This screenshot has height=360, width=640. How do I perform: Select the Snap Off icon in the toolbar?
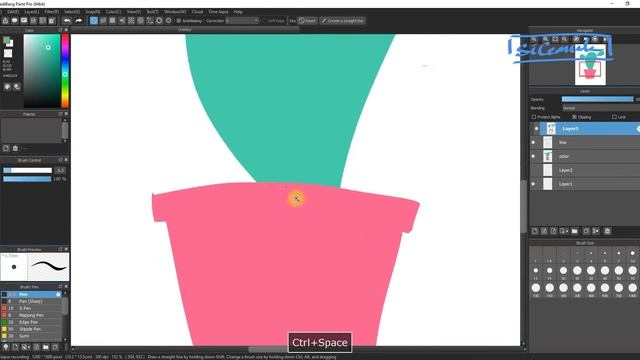[94, 20]
